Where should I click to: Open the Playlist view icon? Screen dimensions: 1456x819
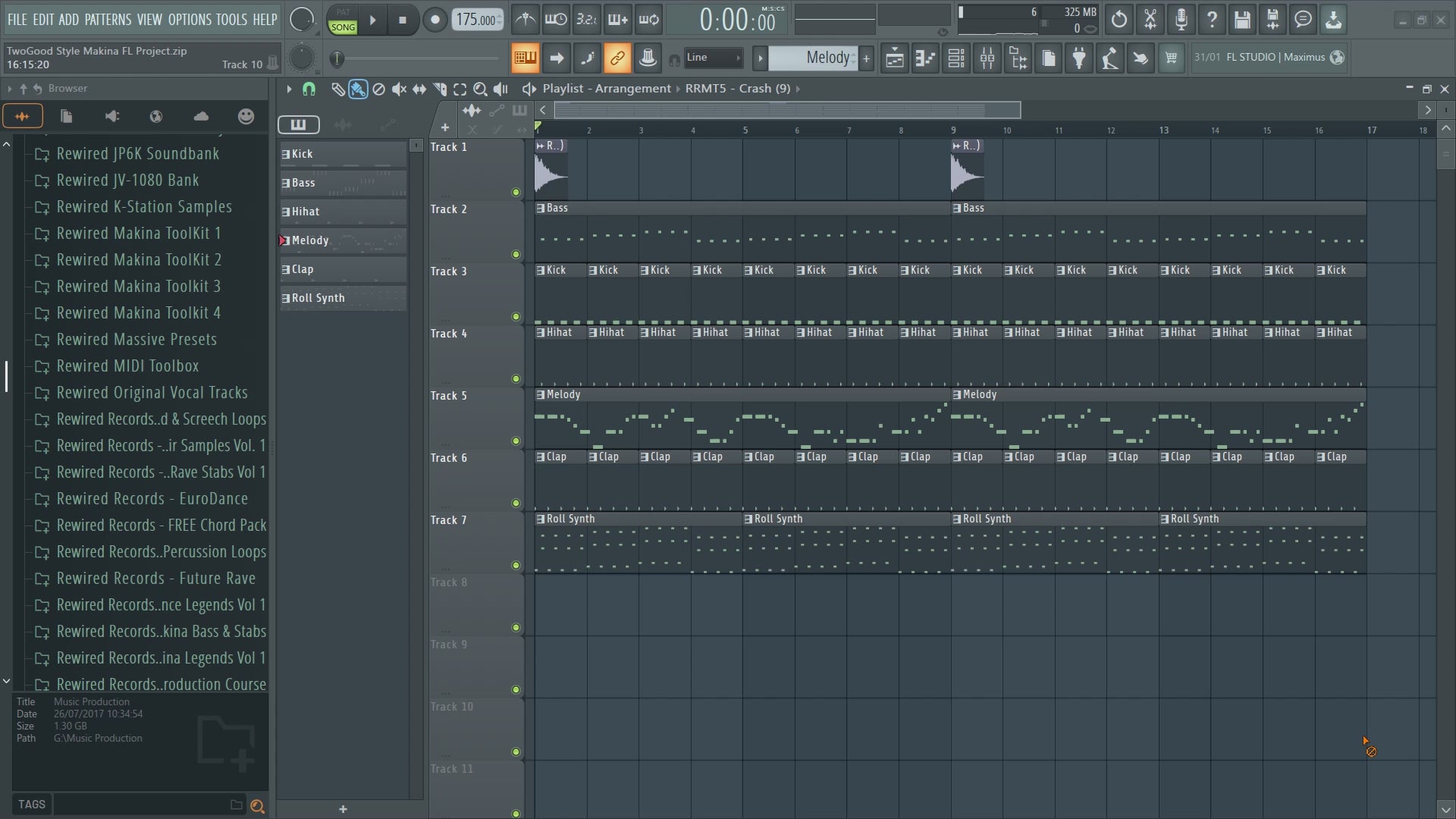pyautogui.click(x=895, y=58)
